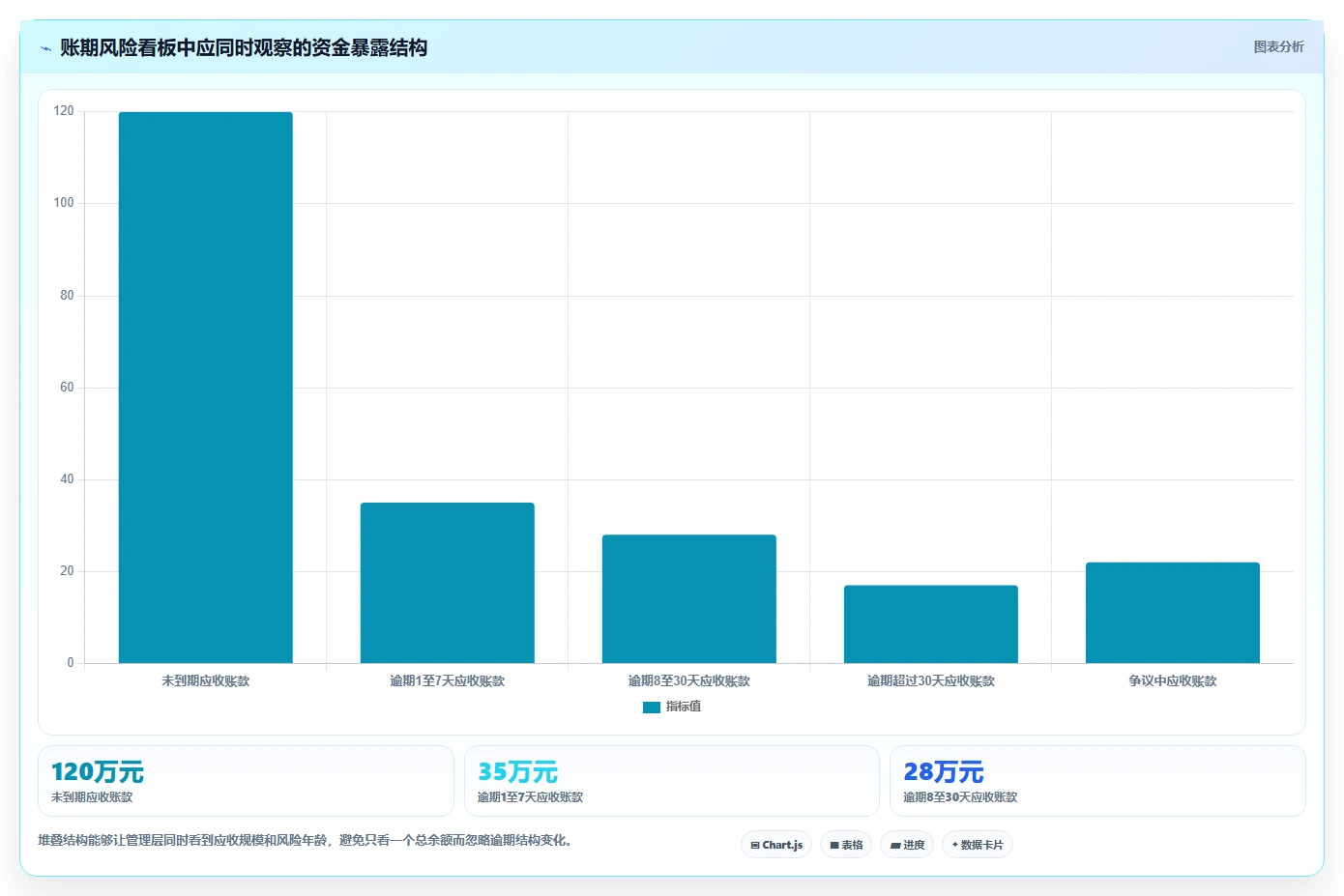Viewport: 1344px width, 896px height.
Task: Click the 表格 tag pill
Action: 846,845
